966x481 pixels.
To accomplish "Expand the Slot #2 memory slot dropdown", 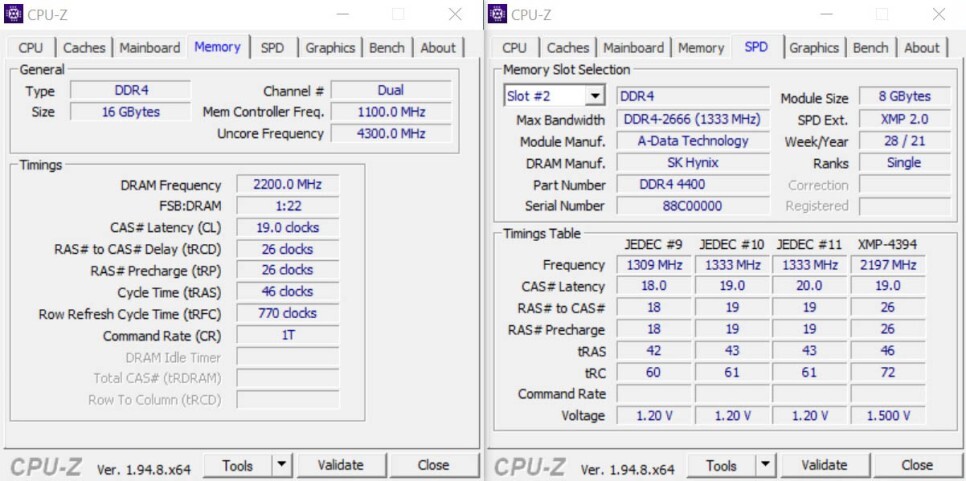I will click(595, 96).
